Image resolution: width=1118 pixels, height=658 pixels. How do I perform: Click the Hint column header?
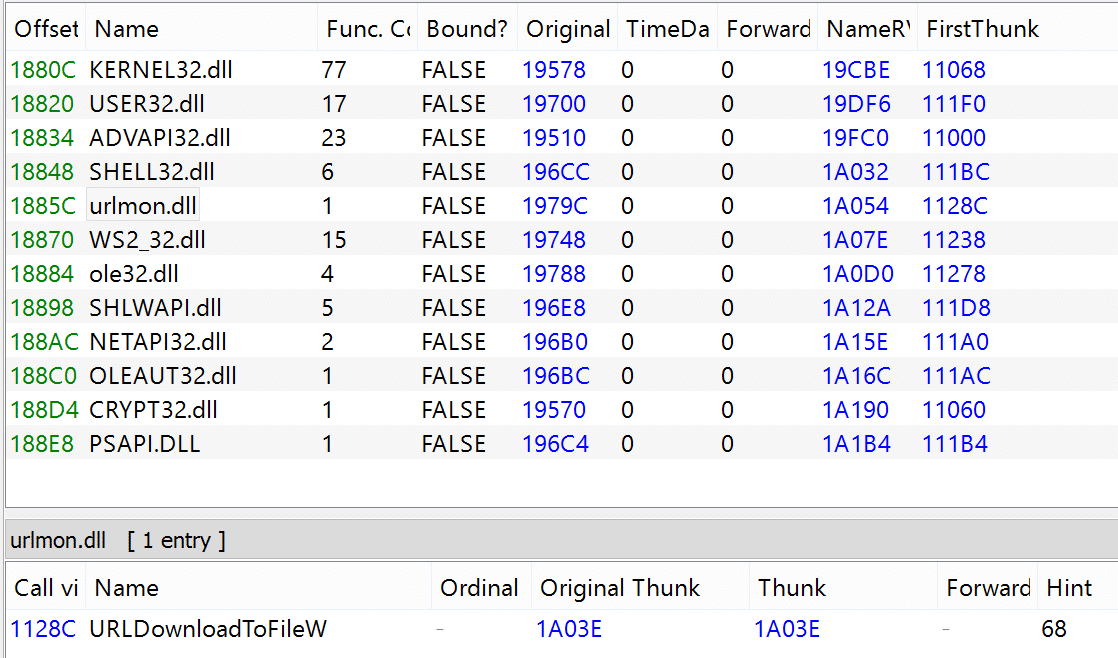coord(1077,588)
